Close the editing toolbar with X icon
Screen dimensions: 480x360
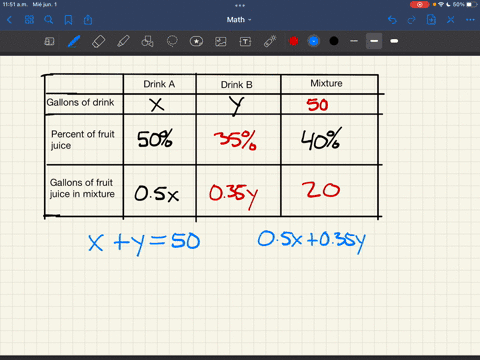(451, 20)
